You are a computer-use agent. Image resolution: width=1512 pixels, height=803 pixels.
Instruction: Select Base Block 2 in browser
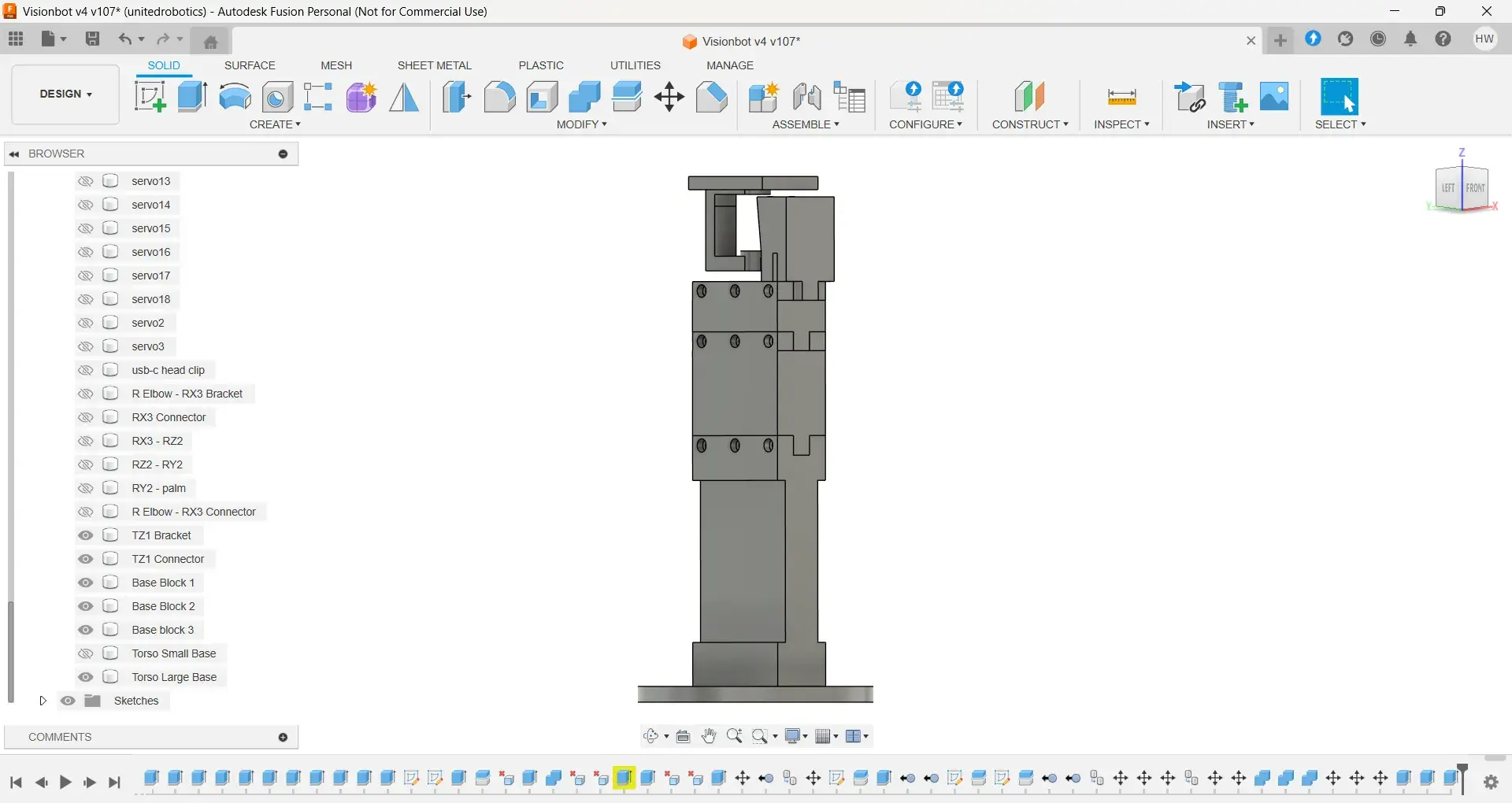coord(163,606)
